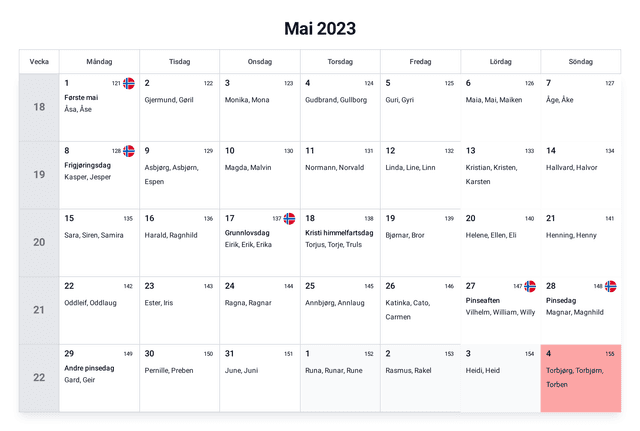Click the flag icon on May 17
This screenshot has height=431, width=640.
coord(289,218)
